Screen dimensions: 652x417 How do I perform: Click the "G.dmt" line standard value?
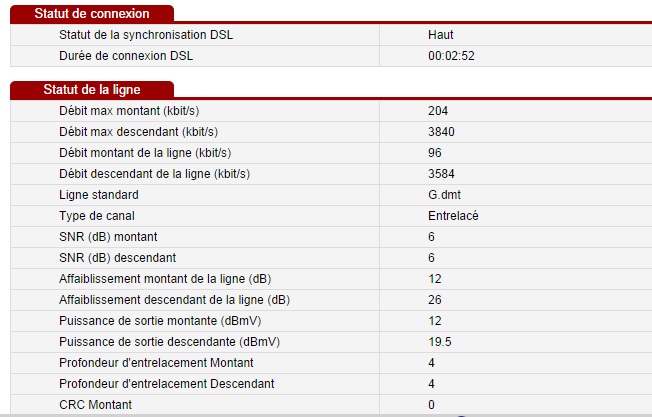(x=444, y=194)
